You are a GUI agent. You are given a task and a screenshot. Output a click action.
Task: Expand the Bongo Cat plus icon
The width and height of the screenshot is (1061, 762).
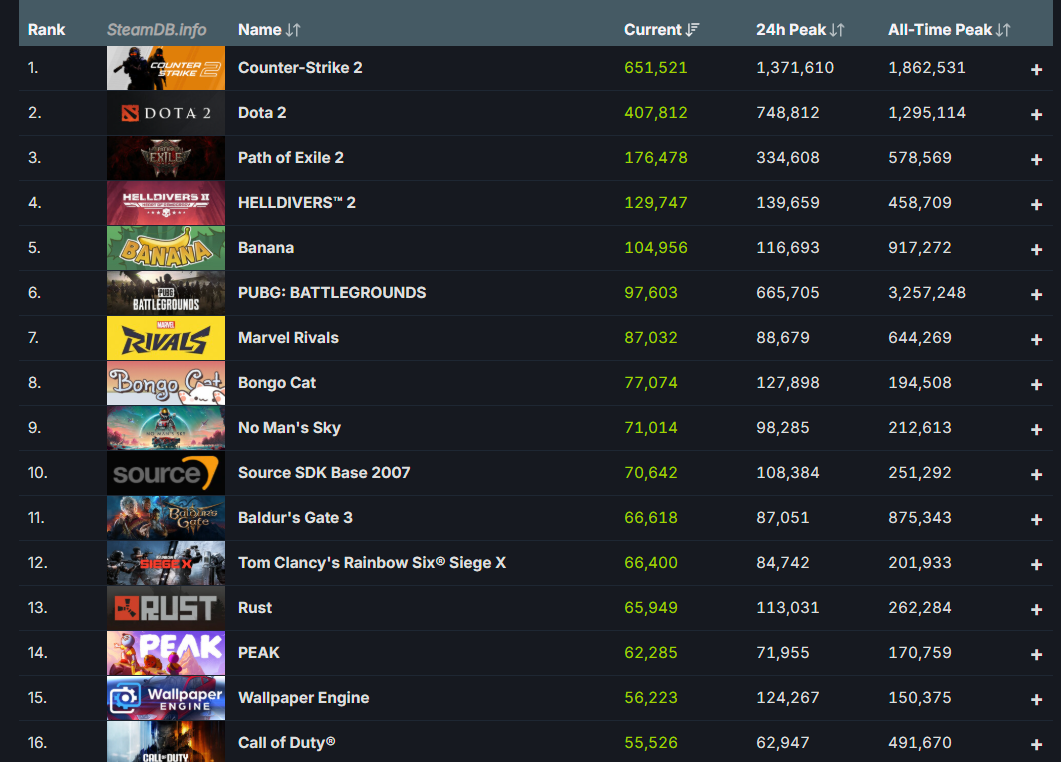click(x=1036, y=384)
